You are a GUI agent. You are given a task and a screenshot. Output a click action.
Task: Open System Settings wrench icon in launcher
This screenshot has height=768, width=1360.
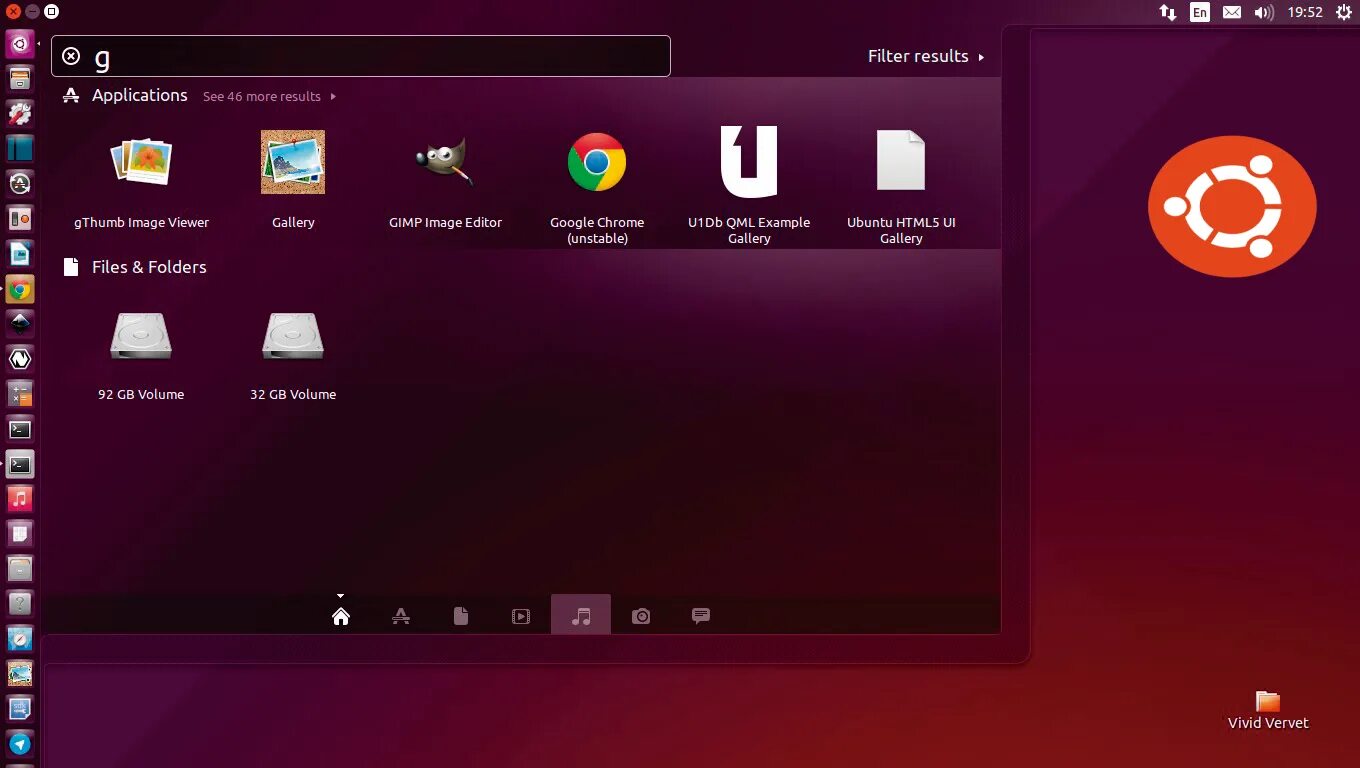(20, 114)
